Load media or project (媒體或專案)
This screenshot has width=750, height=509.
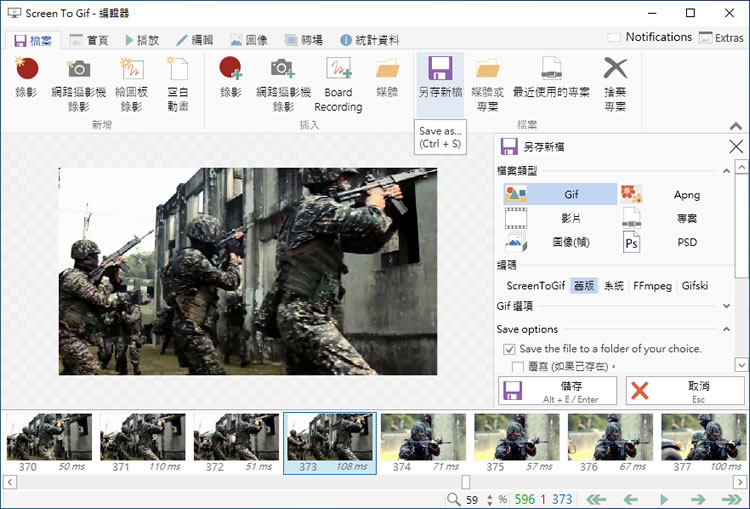click(487, 85)
